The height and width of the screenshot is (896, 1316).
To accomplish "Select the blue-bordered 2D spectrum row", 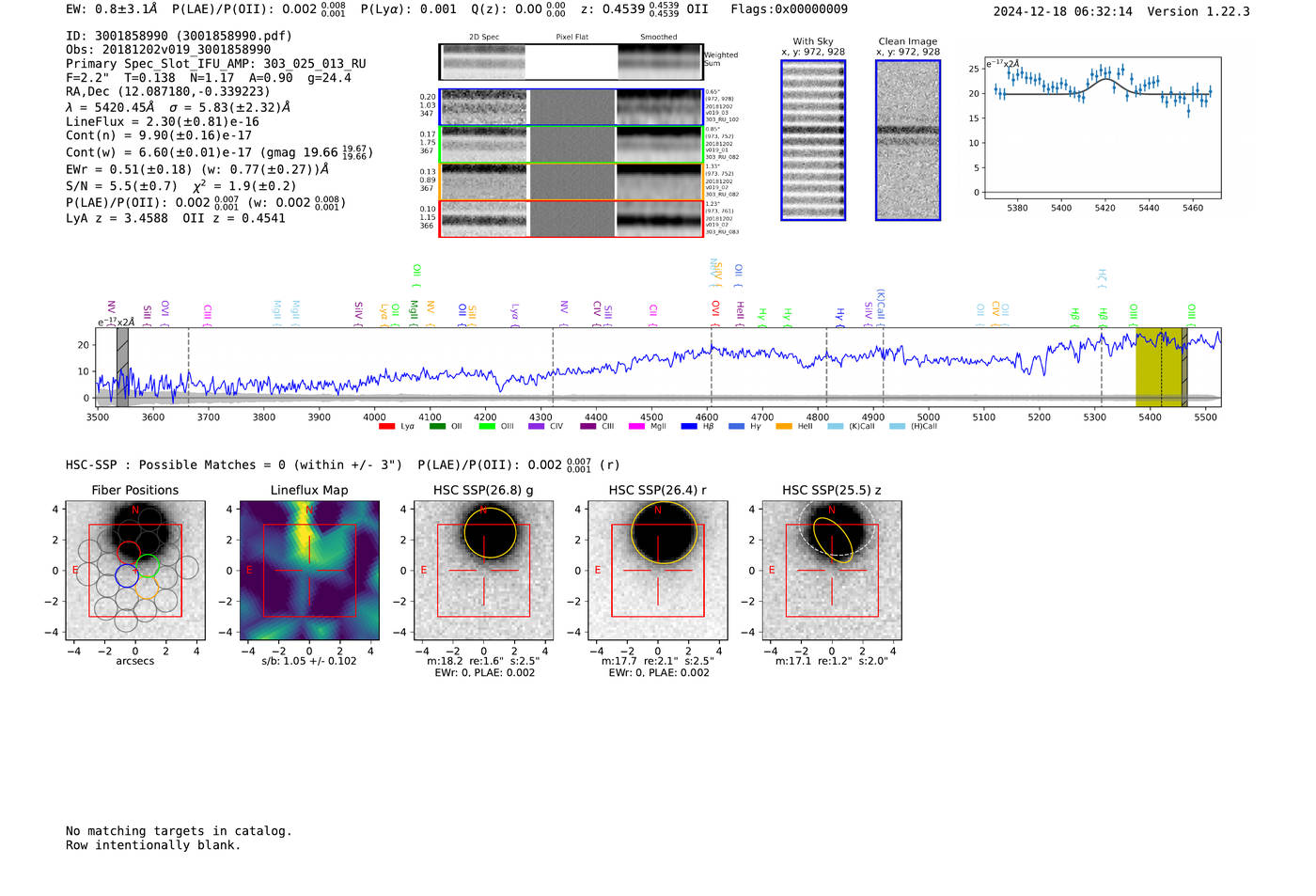I will pyautogui.click(x=571, y=107).
